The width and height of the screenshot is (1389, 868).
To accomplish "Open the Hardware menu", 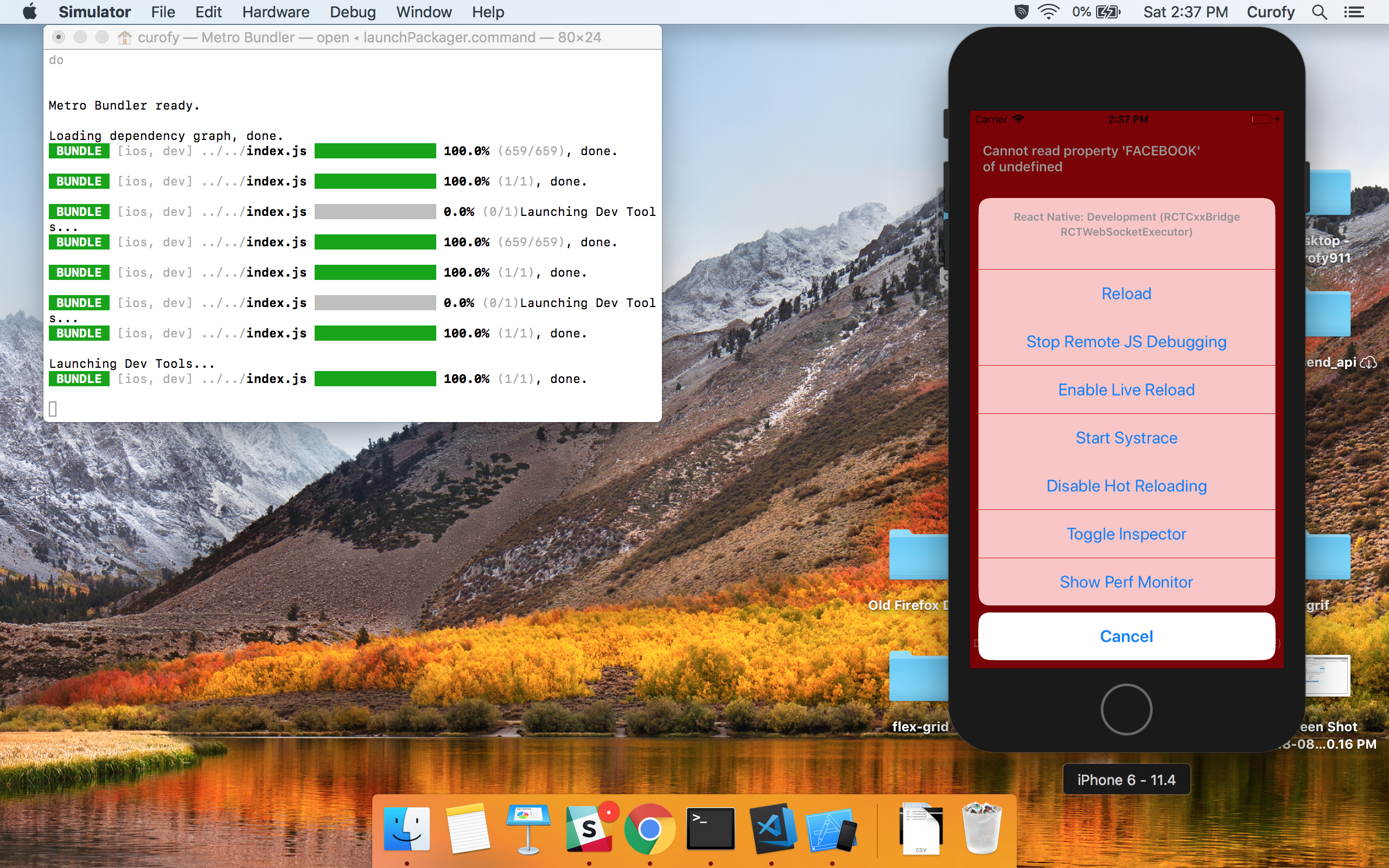I will (275, 12).
